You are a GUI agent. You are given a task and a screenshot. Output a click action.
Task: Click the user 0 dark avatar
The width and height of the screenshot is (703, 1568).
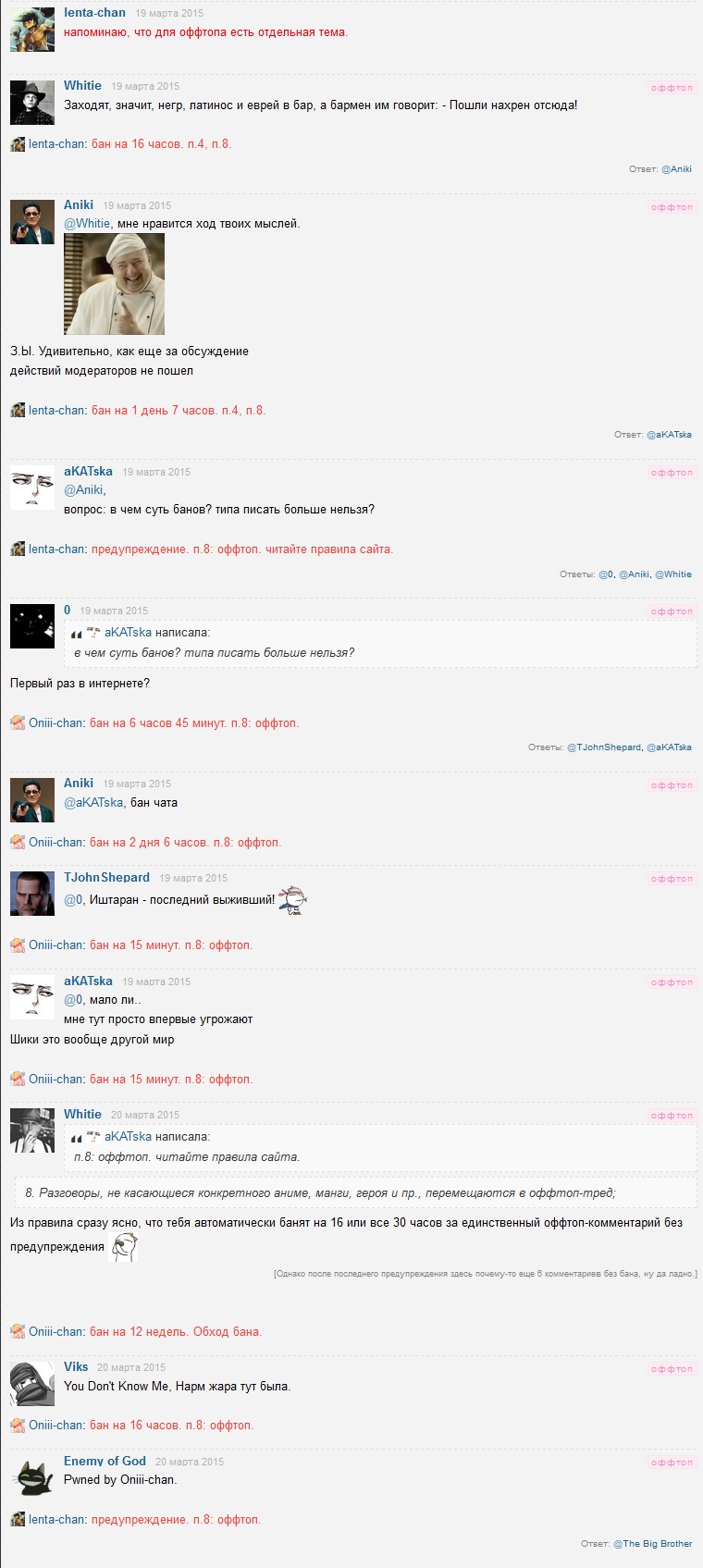point(32,626)
